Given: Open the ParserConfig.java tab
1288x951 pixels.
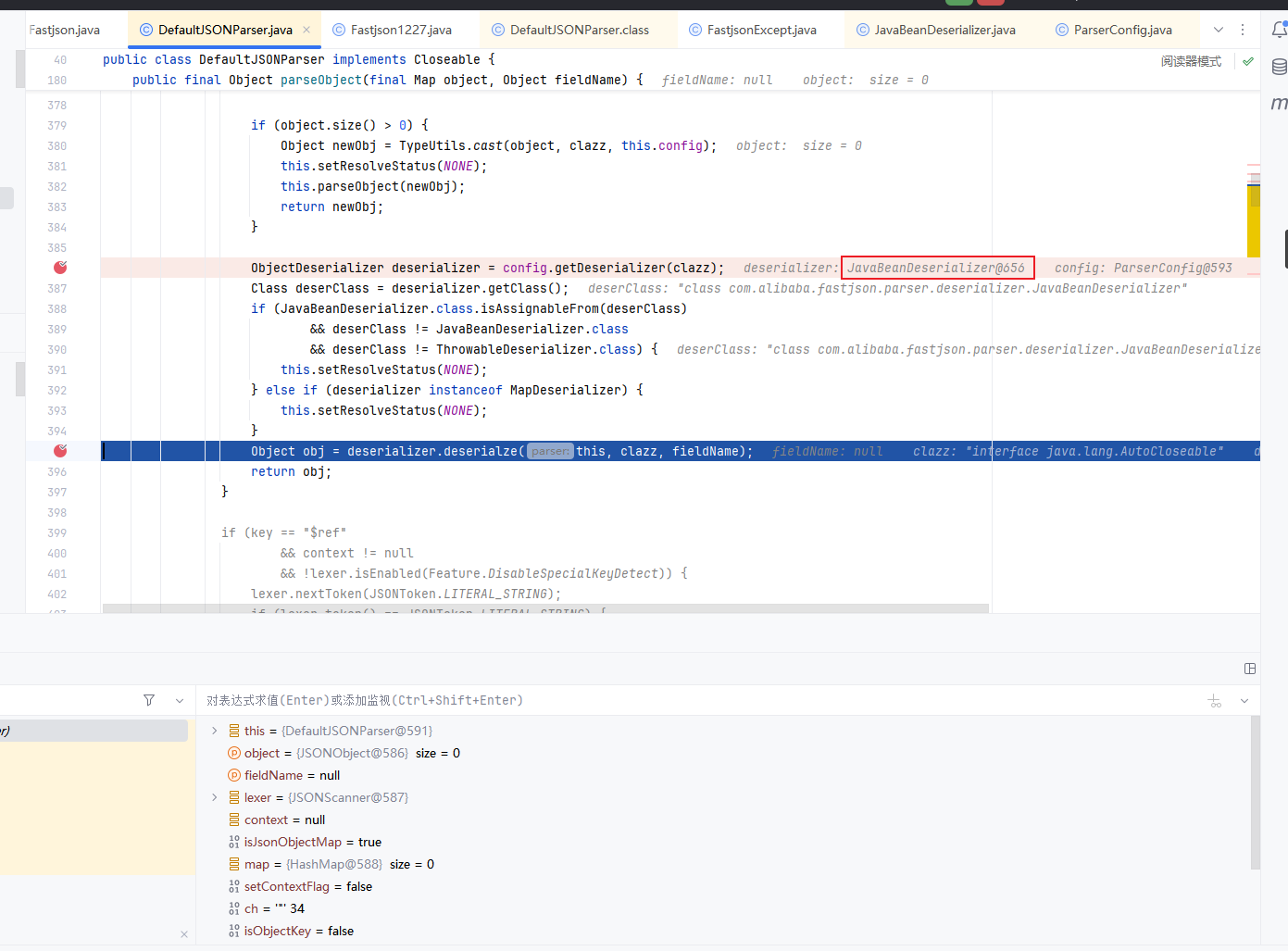Looking at the screenshot, I should pos(1122,30).
